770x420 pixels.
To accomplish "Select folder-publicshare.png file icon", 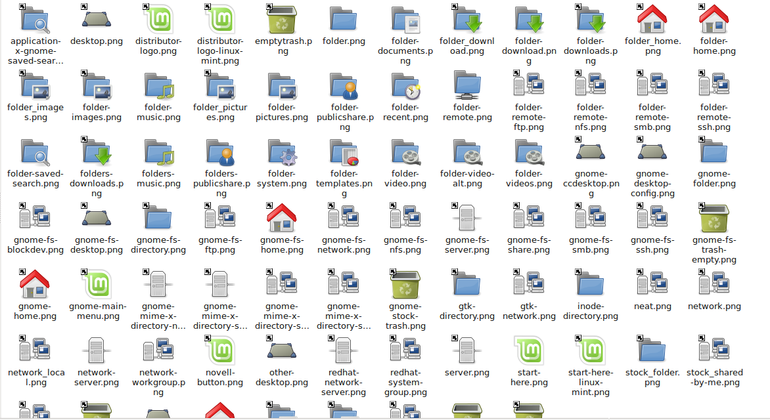I will (x=344, y=86).
